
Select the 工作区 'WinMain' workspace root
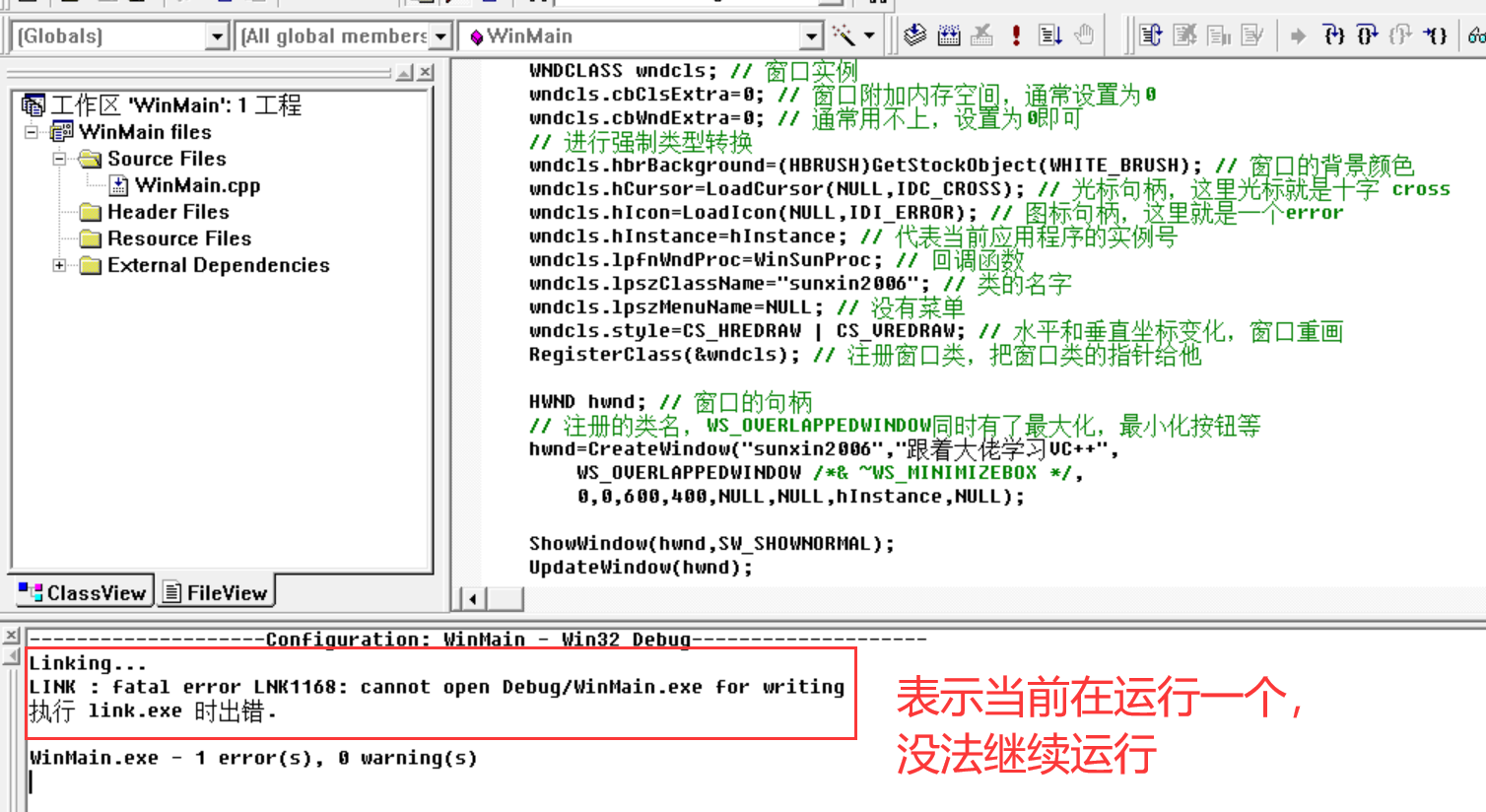click(x=175, y=104)
